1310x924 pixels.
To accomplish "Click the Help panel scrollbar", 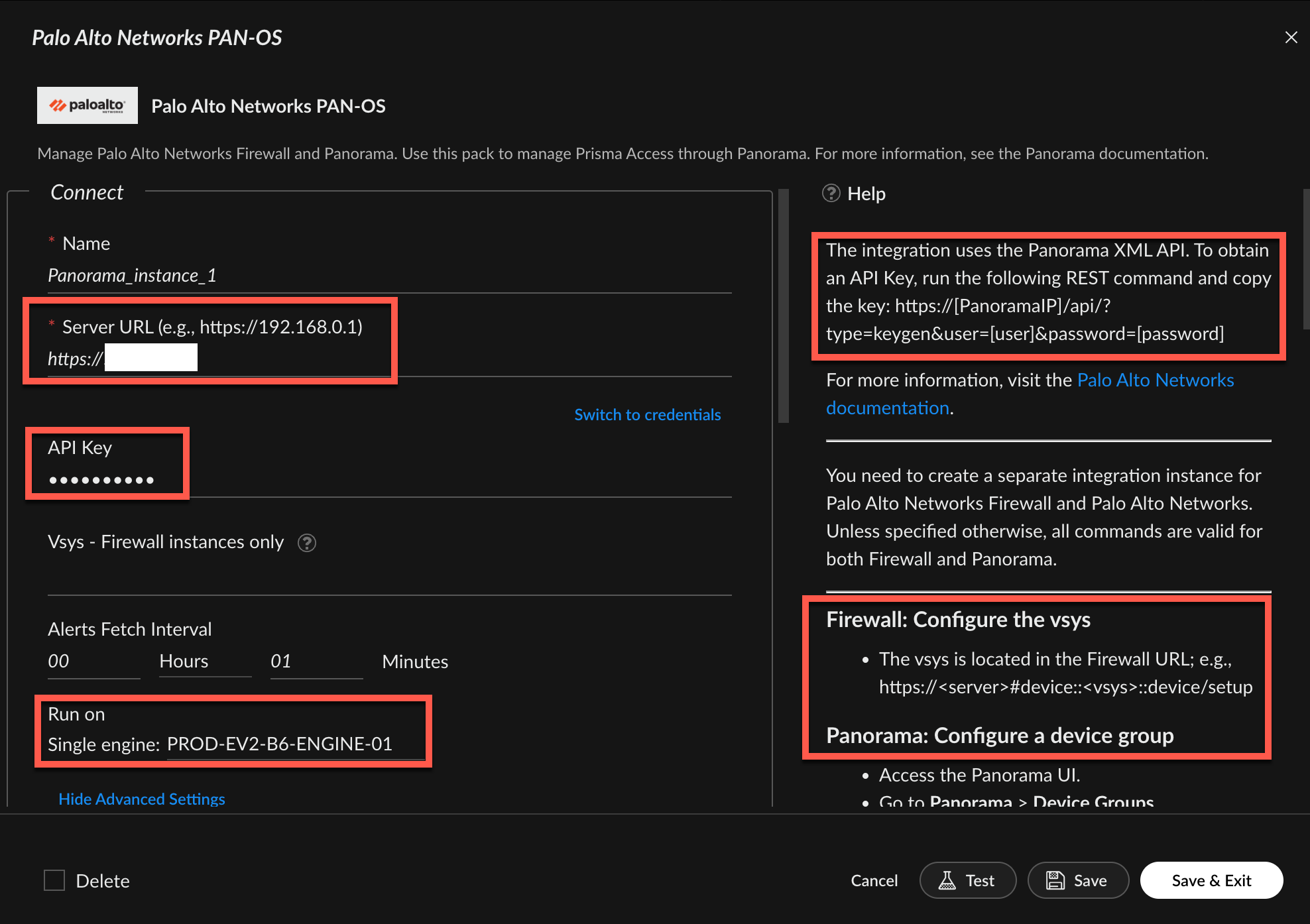I will [1306, 259].
